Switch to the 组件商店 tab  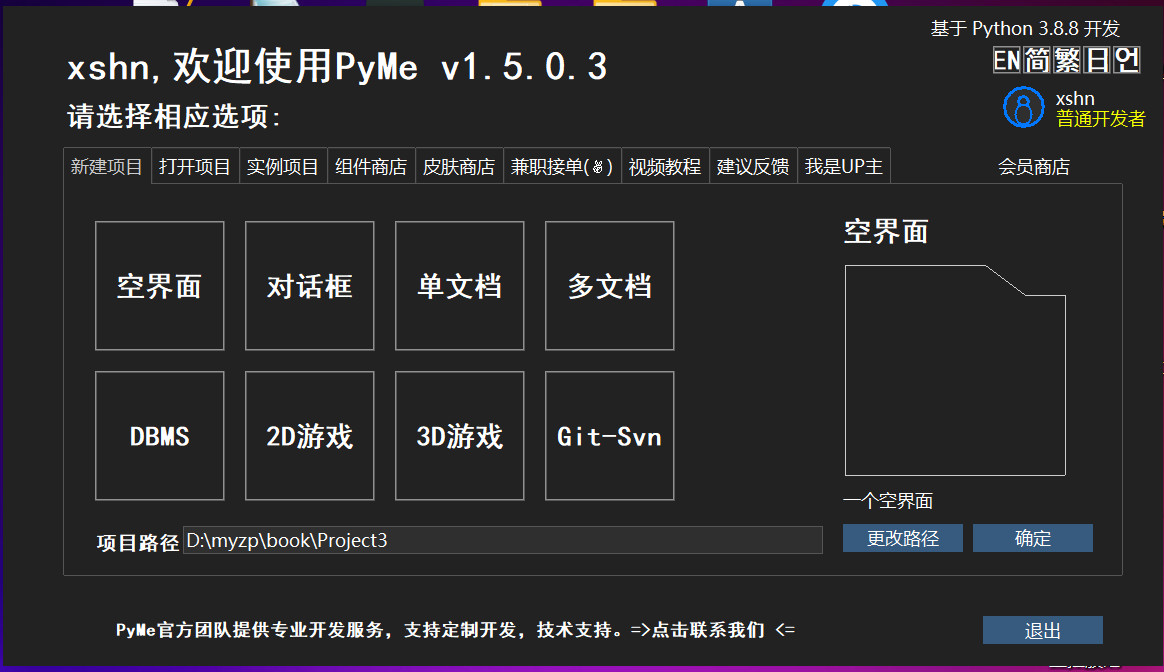click(371, 167)
